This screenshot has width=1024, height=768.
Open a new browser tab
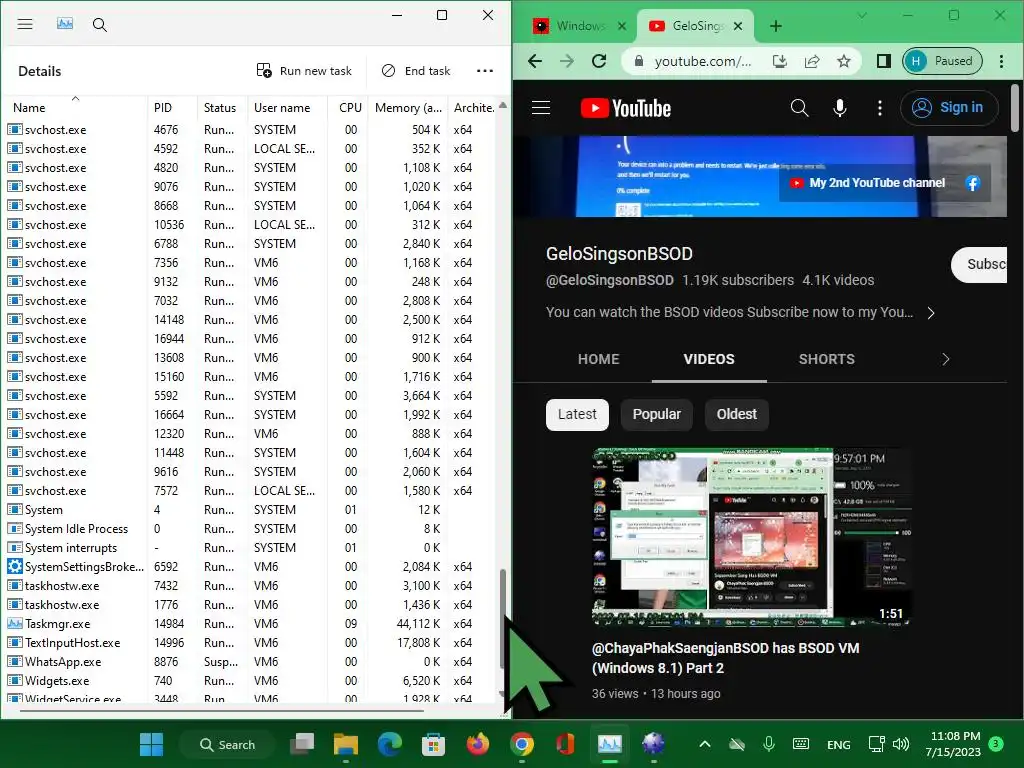pos(776,26)
